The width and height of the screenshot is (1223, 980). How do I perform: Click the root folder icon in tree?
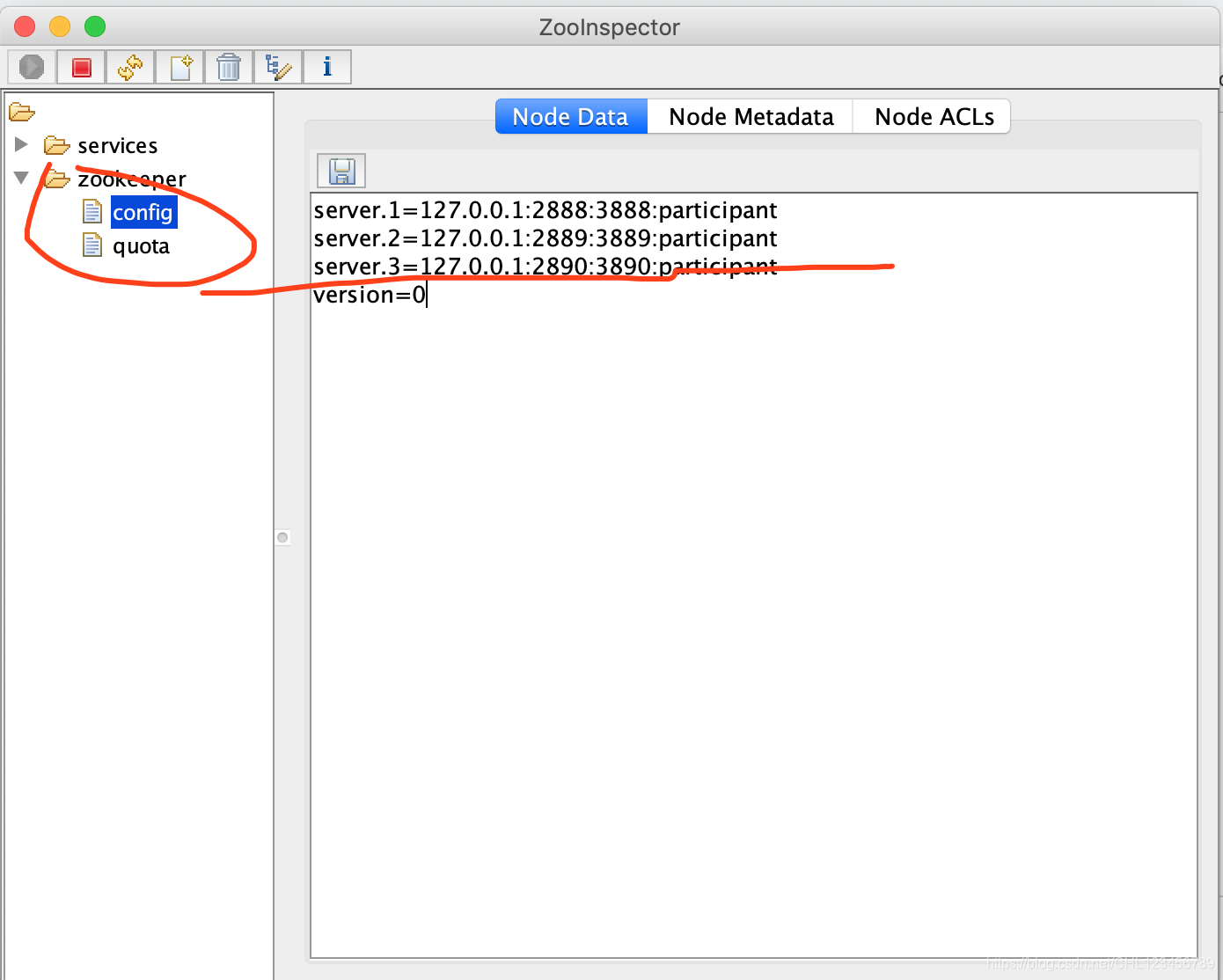tap(21, 112)
